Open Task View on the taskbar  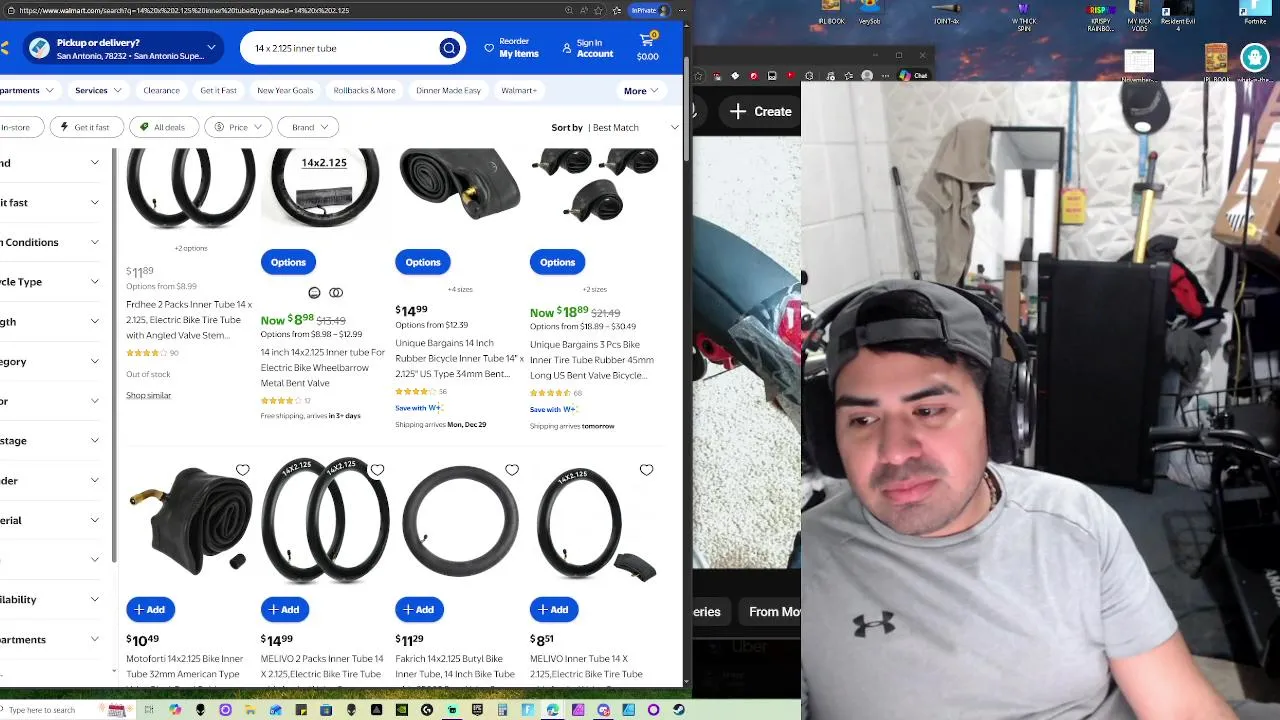149,710
